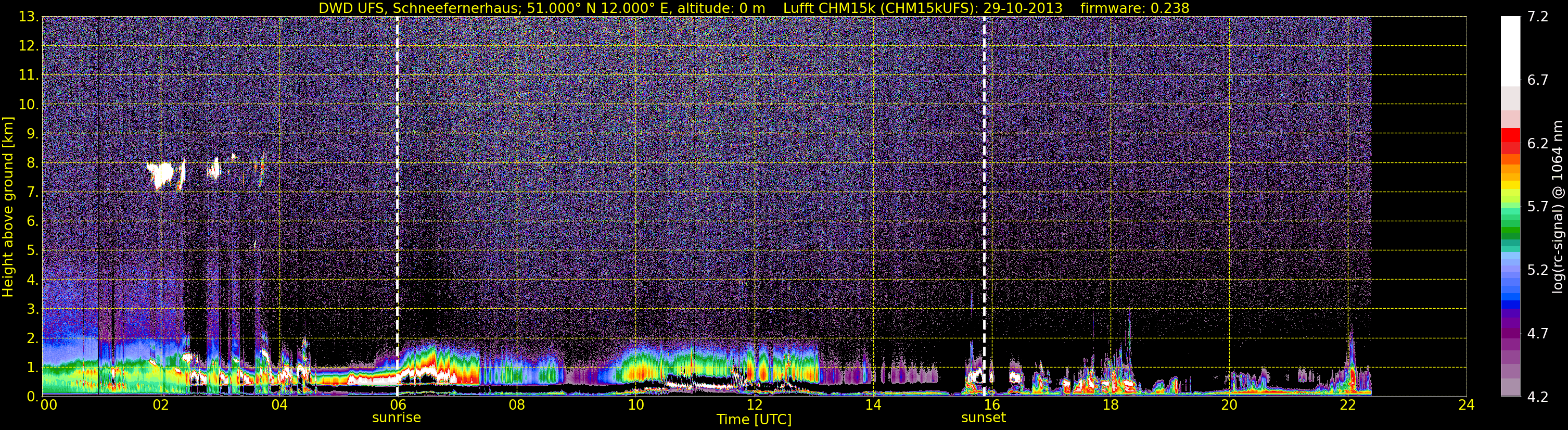1568x430 pixels.
Task: Click the 'sunset' label under the time axis
Action: click(x=983, y=418)
